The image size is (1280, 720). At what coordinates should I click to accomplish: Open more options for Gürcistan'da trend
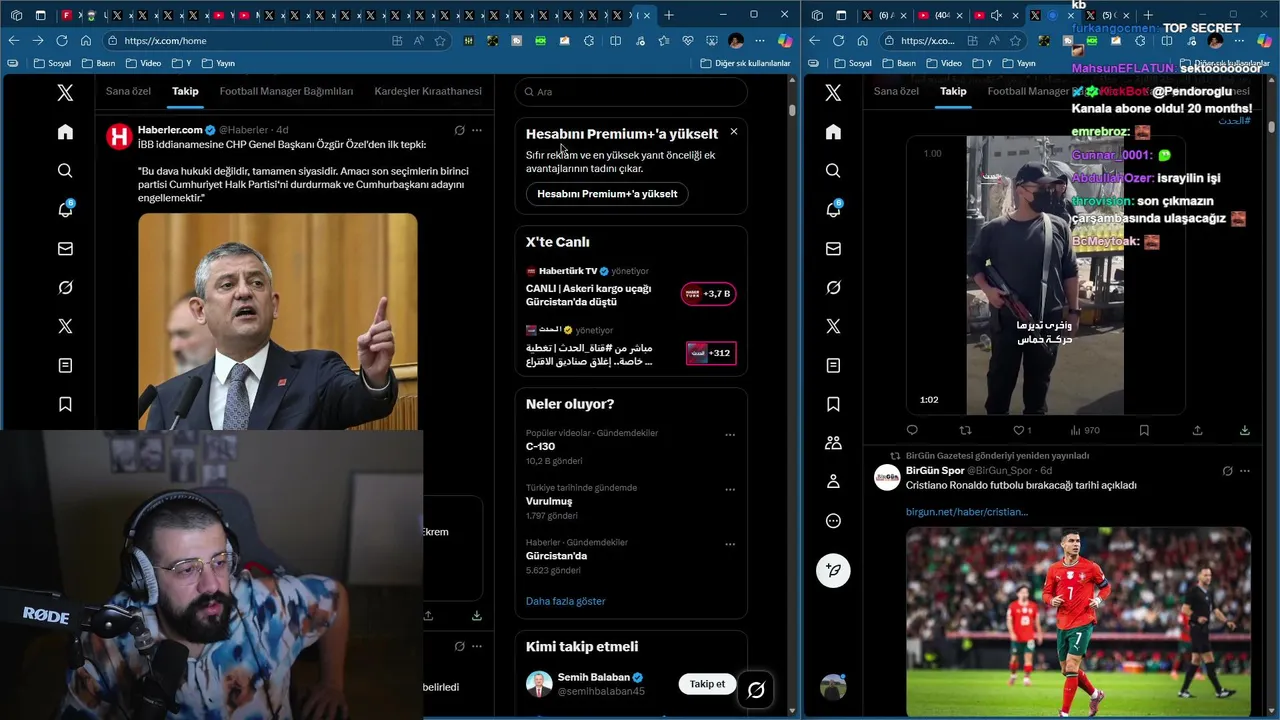click(730, 544)
